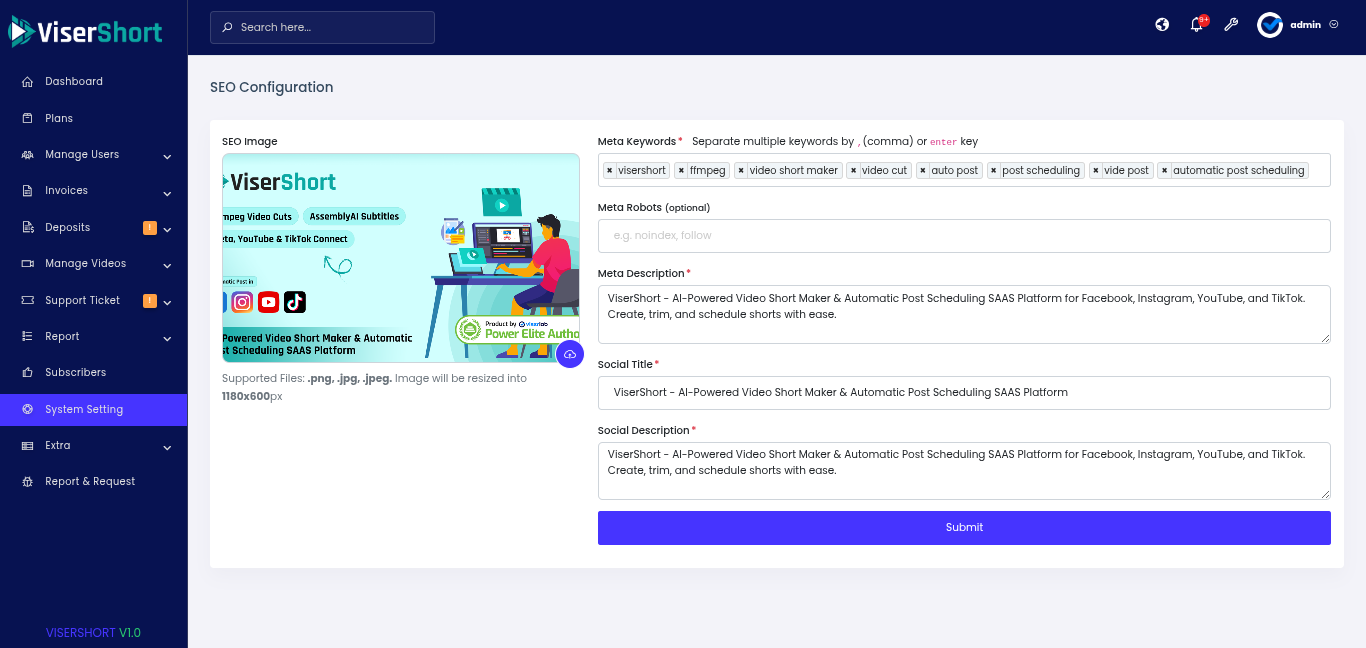Remove the 'auto post' keyword tag

(x=923, y=171)
